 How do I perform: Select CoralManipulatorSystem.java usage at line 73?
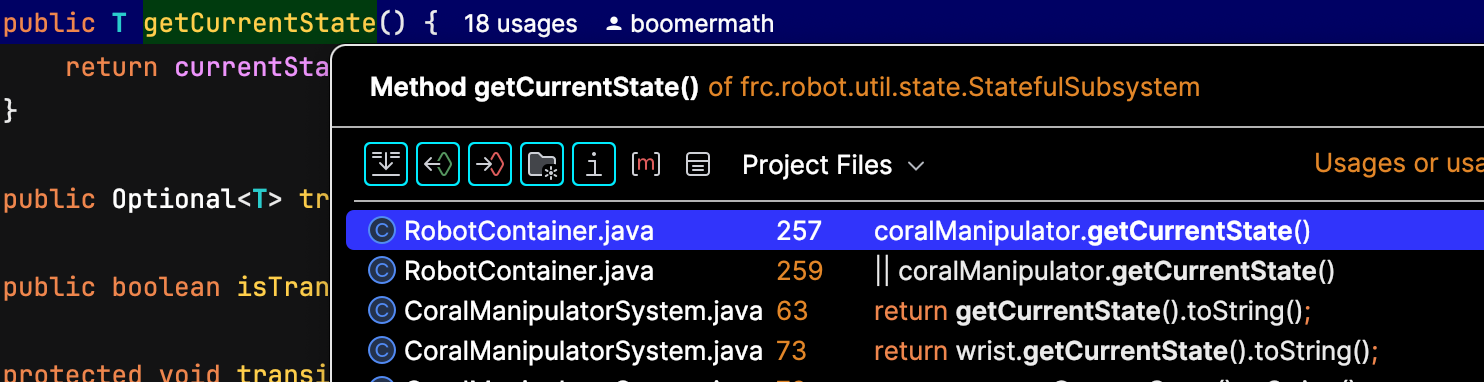tap(915, 351)
